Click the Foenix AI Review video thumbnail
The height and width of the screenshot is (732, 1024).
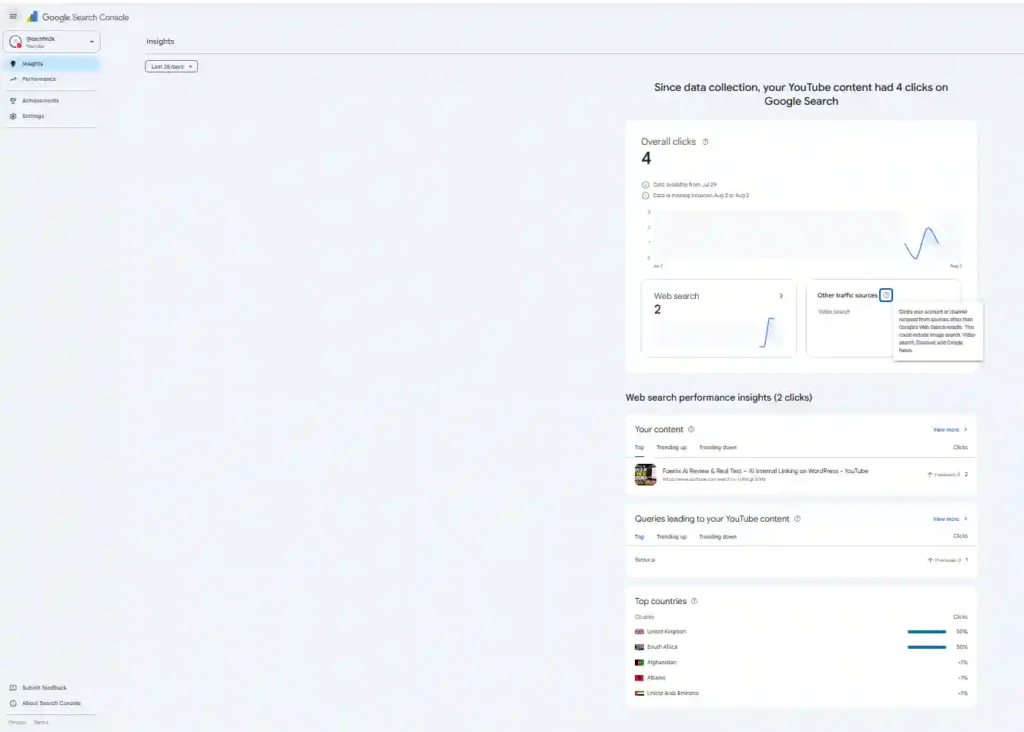tap(645, 475)
